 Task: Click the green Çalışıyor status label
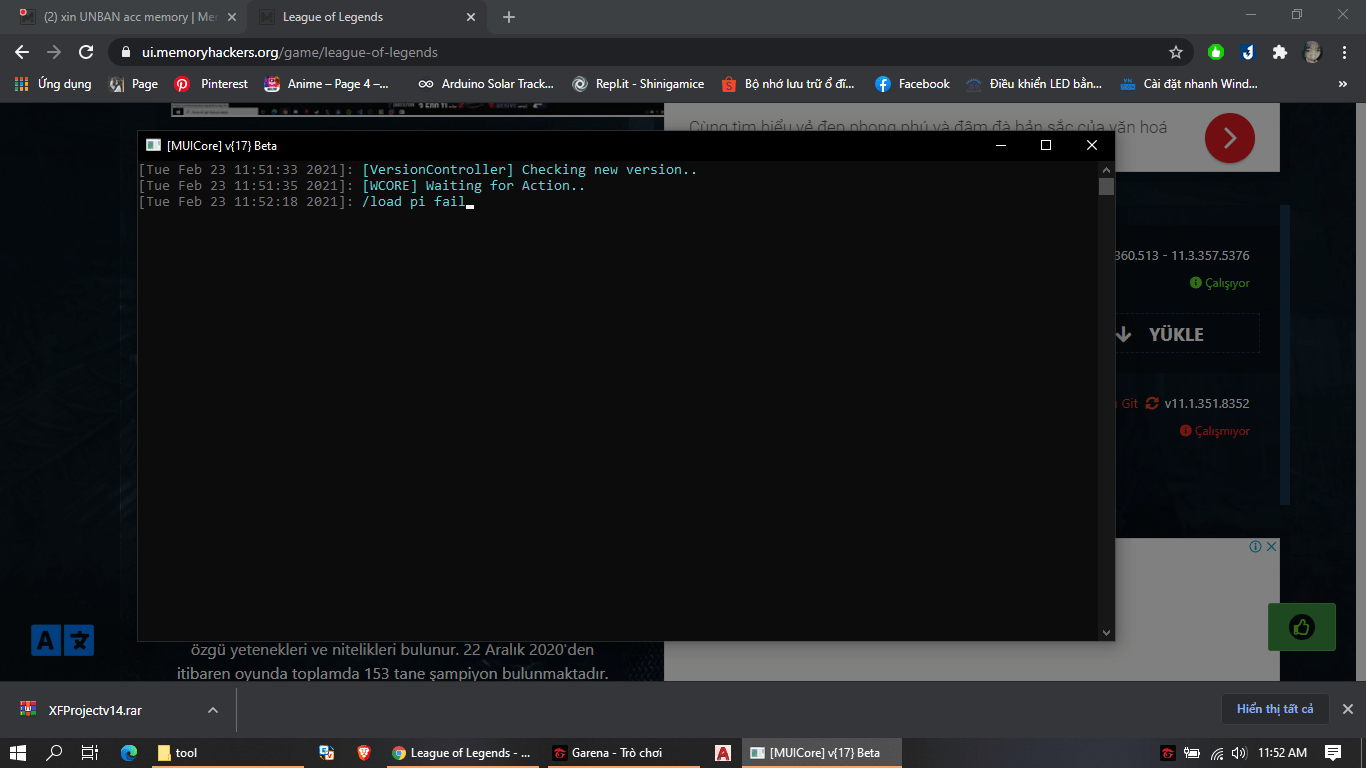coord(1220,283)
